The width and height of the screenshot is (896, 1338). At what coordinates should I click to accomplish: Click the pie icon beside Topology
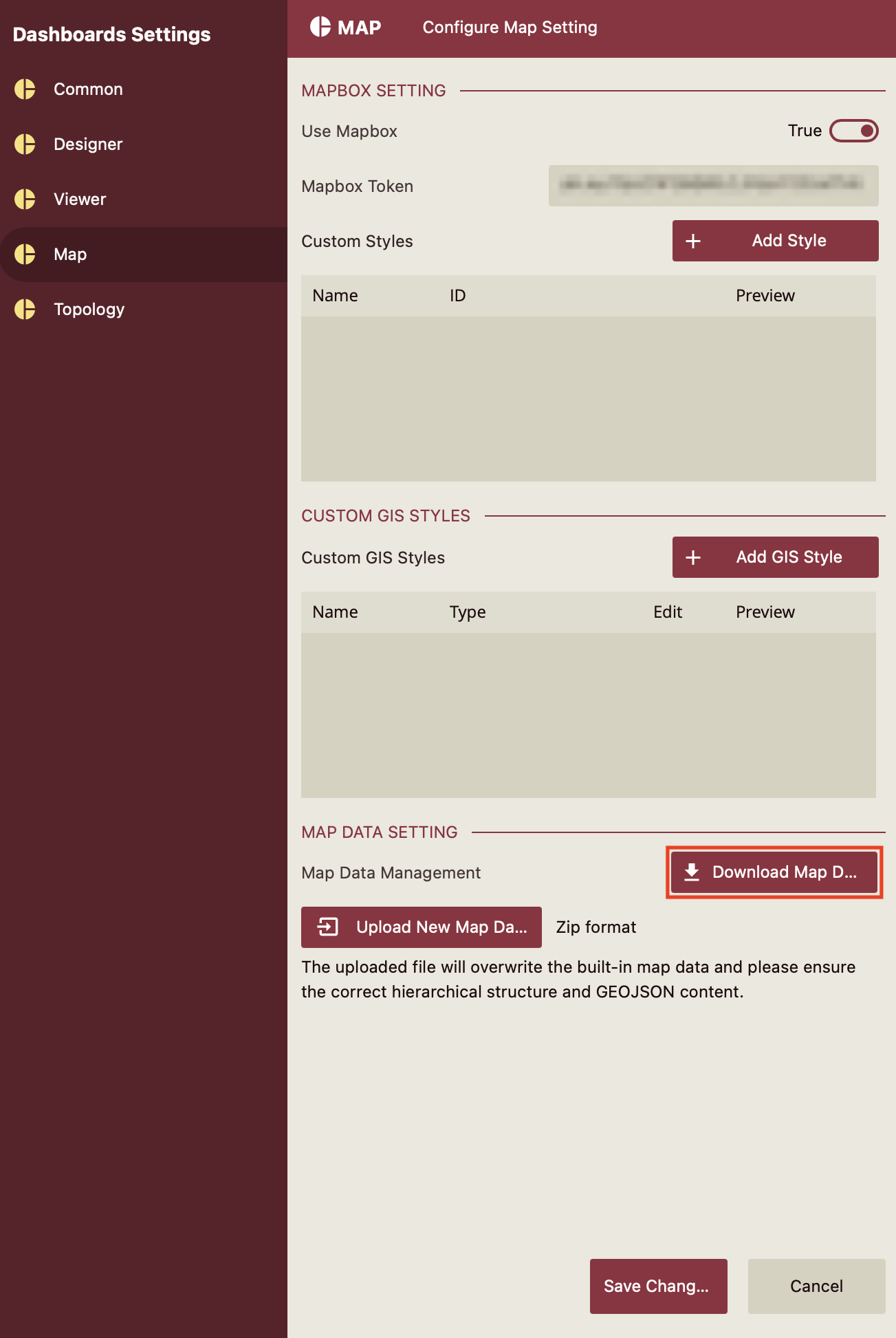pyautogui.click(x=25, y=310)
